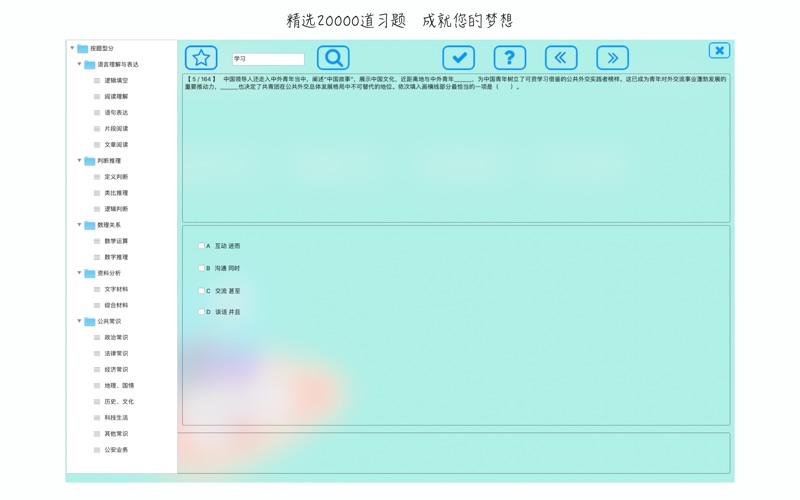Select 数字推理 in the tree
This screenshot has height=500, width=800.
(116, 257)
